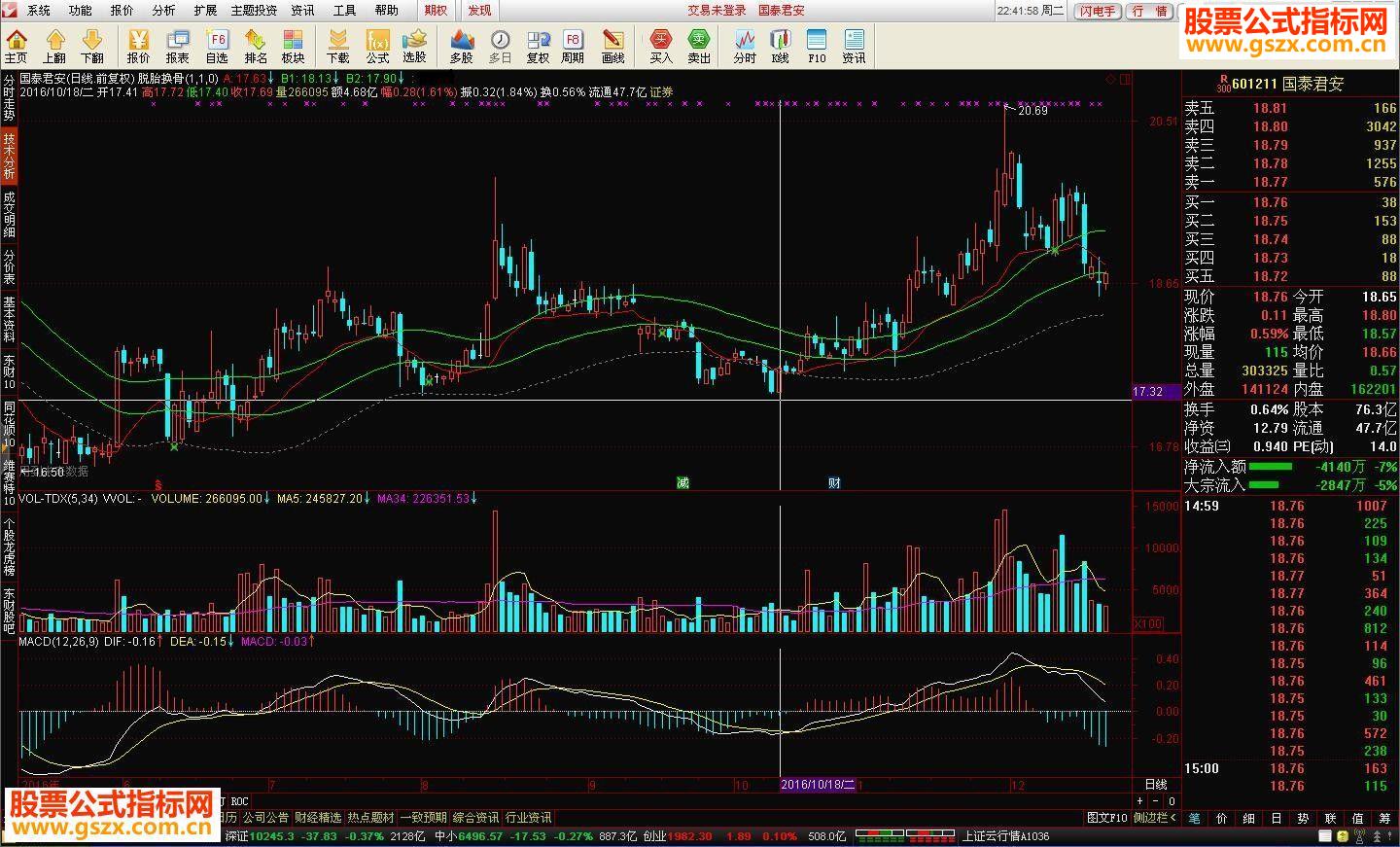Open the 报表 reports icon
Screen dimensions: 1400x847
click(x=178, y=46)
